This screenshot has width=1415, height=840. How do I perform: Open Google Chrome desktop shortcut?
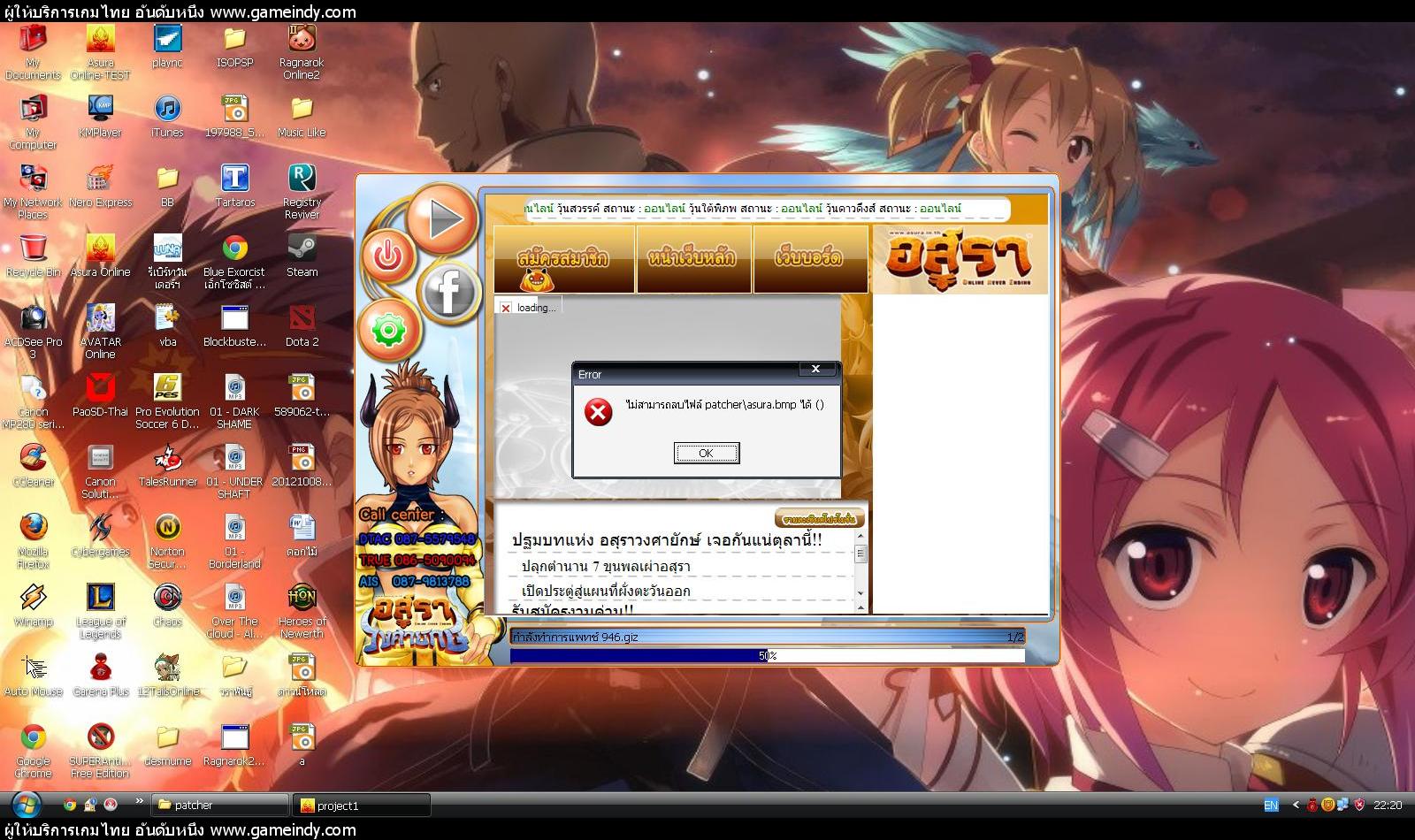tap(33, 752)
